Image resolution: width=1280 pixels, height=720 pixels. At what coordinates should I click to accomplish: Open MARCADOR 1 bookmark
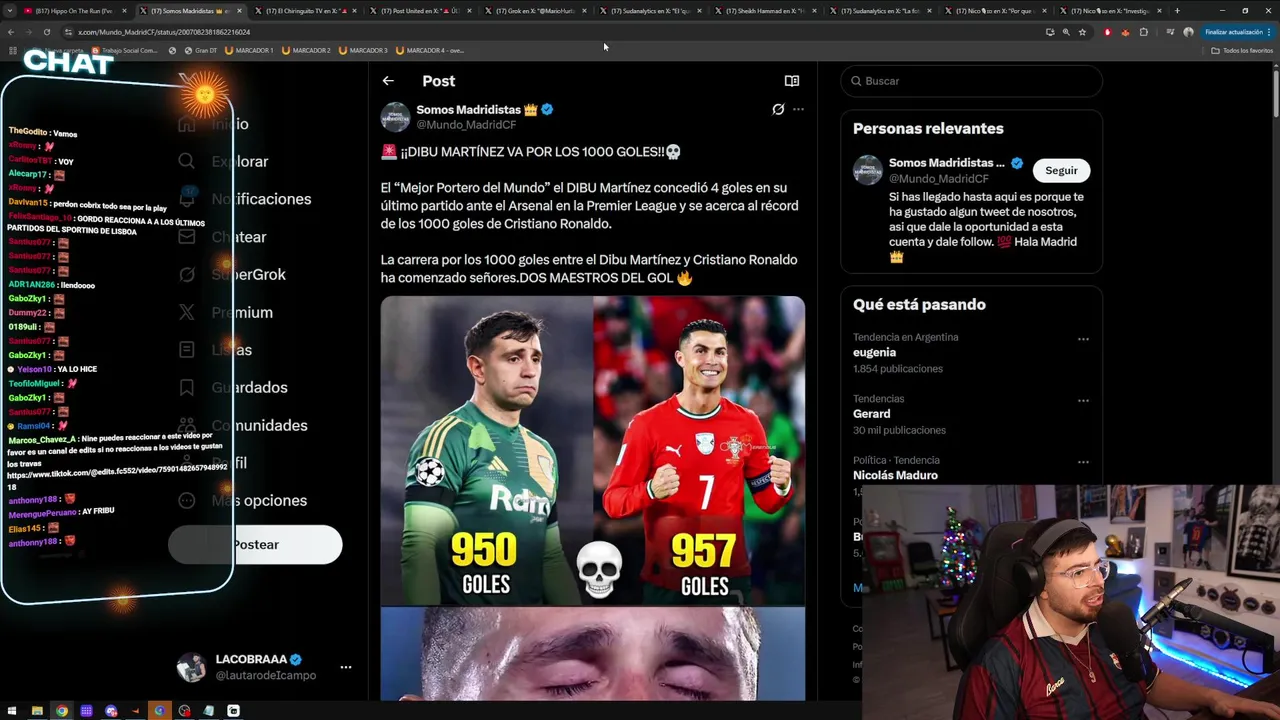pyautogui.click(x=250, y=50)
